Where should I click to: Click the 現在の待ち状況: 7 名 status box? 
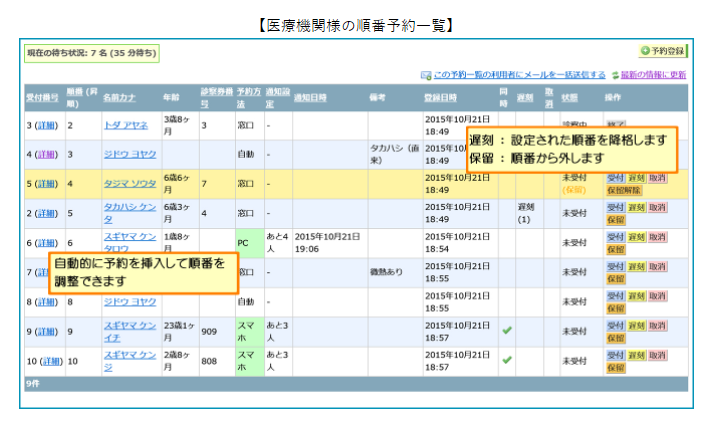point(92,53)
